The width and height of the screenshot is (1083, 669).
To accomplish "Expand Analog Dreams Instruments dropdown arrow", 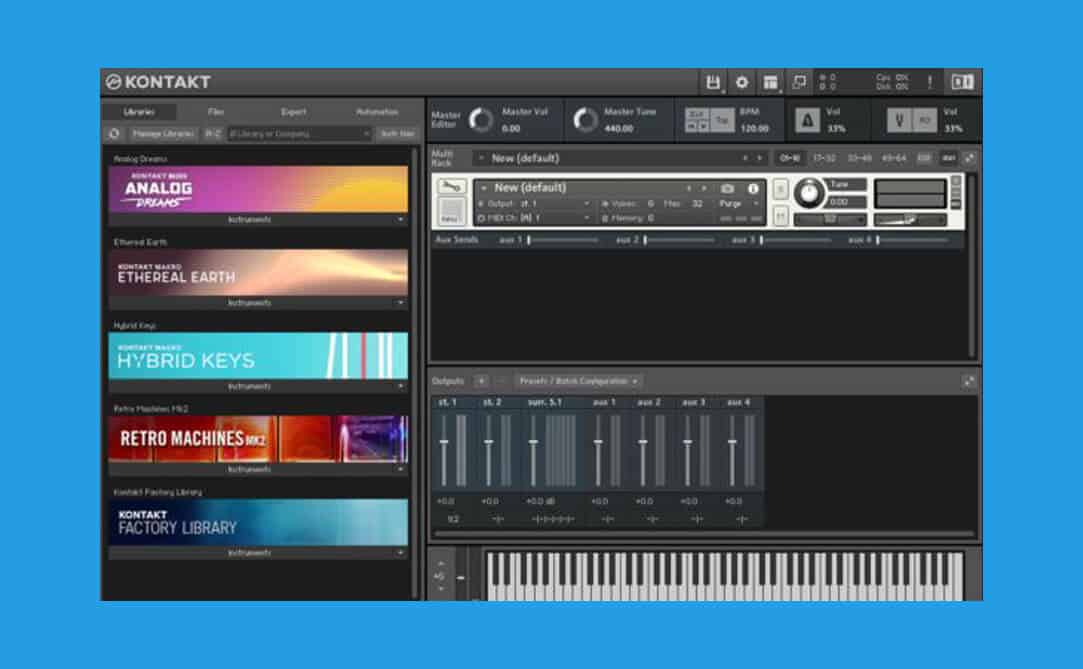I will coord(401,220).
